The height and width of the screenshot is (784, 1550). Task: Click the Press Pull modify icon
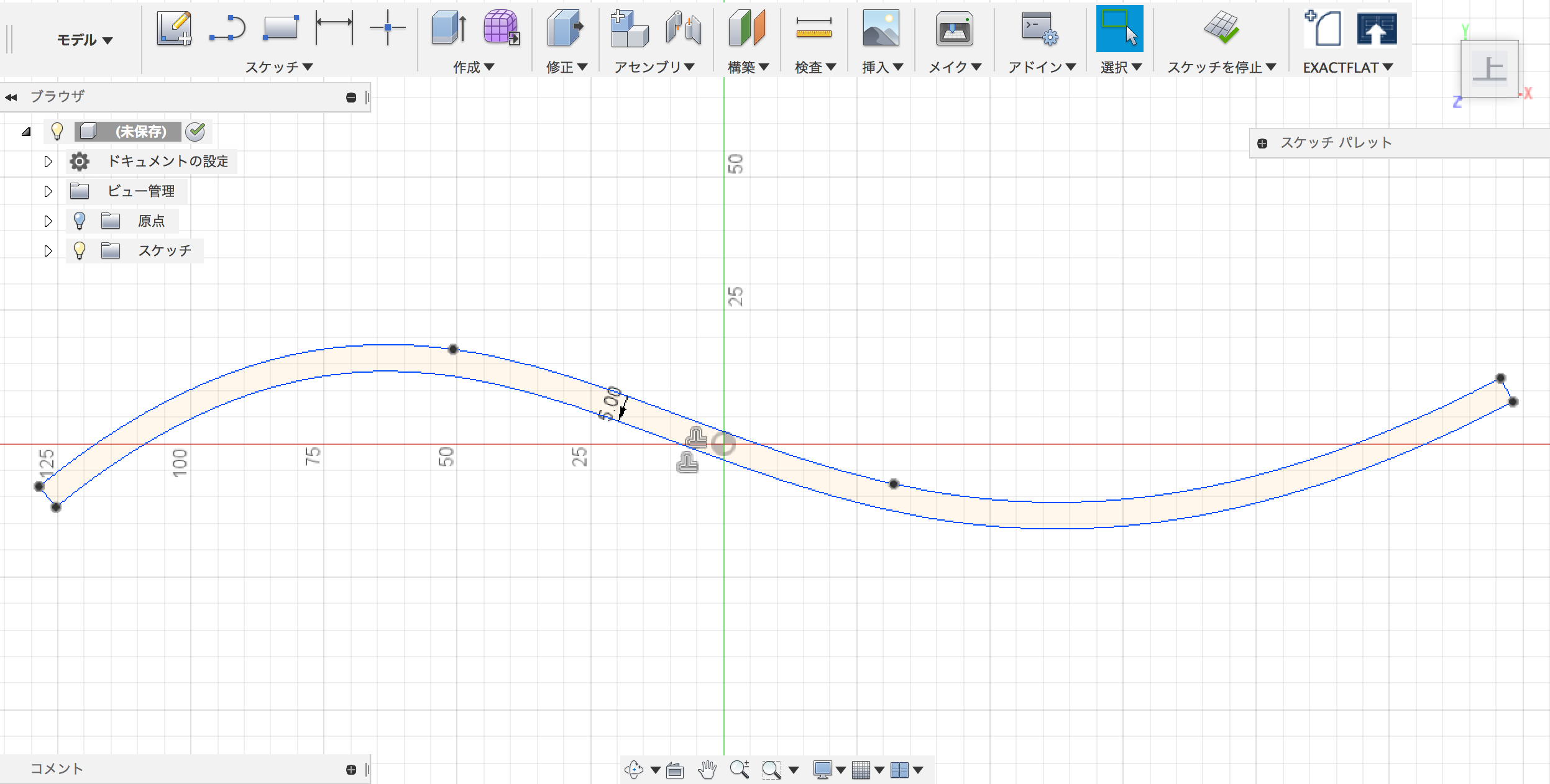click(x=565, y=29)
